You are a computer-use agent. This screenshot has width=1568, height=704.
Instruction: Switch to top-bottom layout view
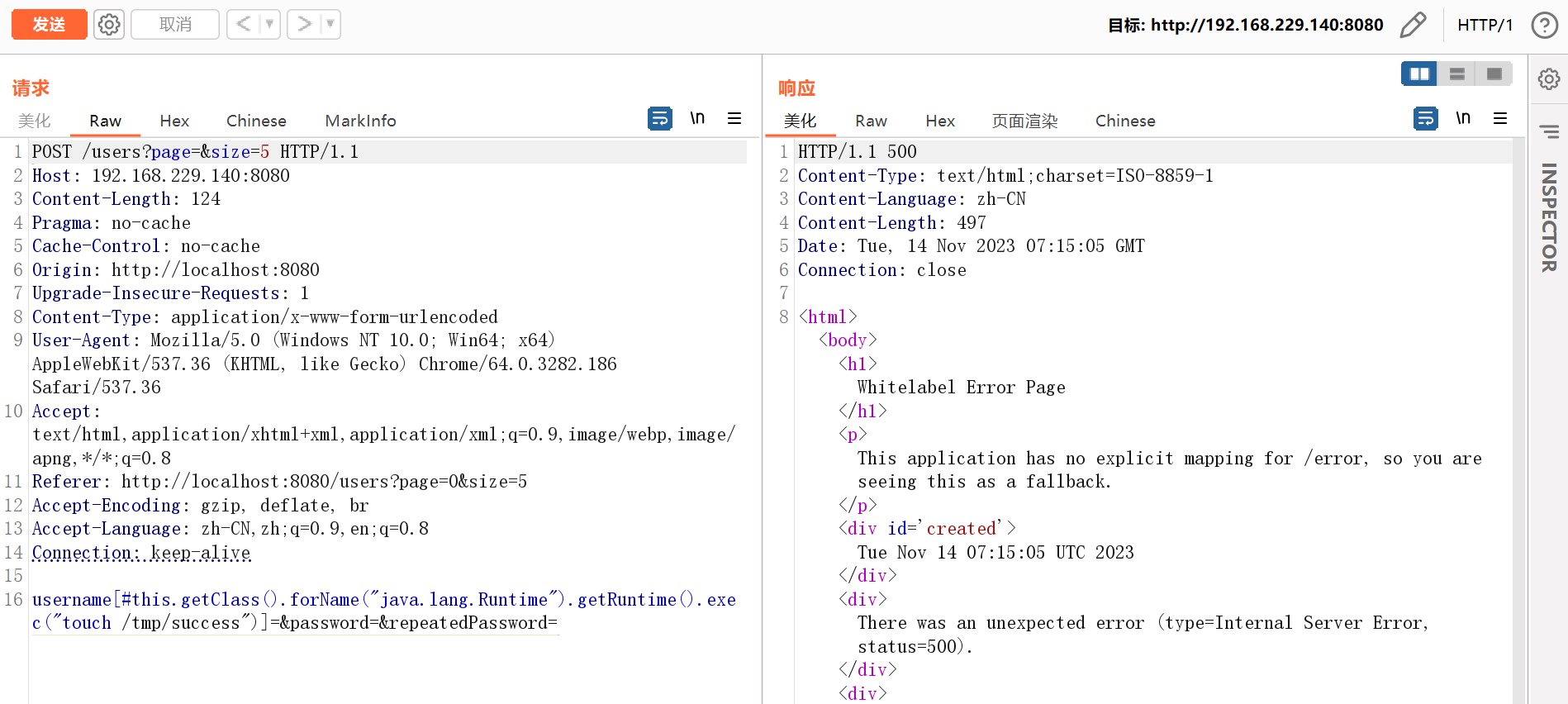pyautogui.click(x=1457, y=74)
